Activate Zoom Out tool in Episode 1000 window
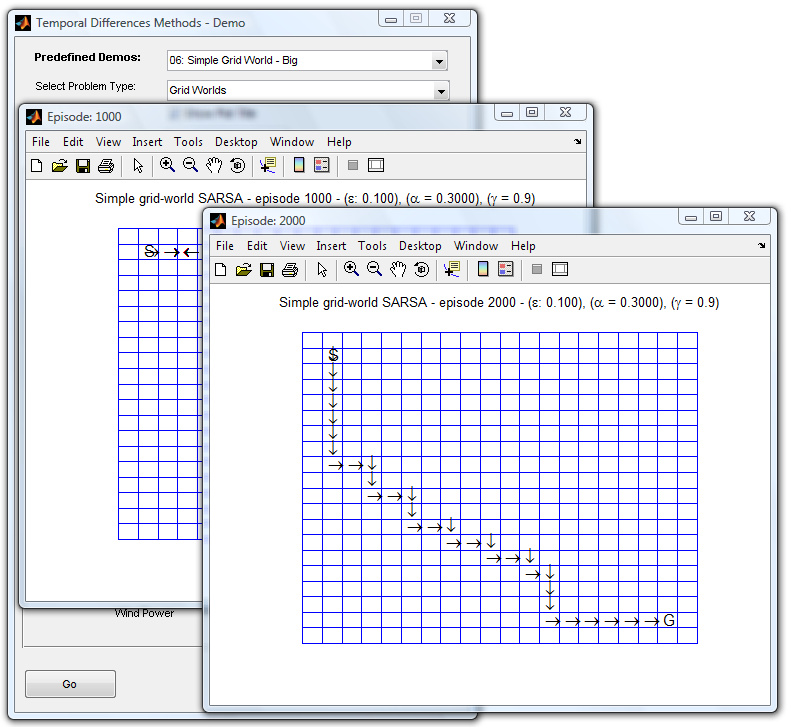 point(190,165)
